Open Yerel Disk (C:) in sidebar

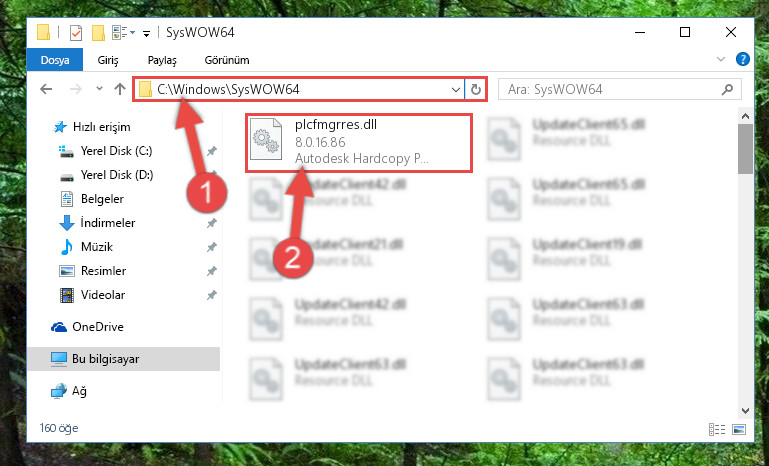[116, 151]
